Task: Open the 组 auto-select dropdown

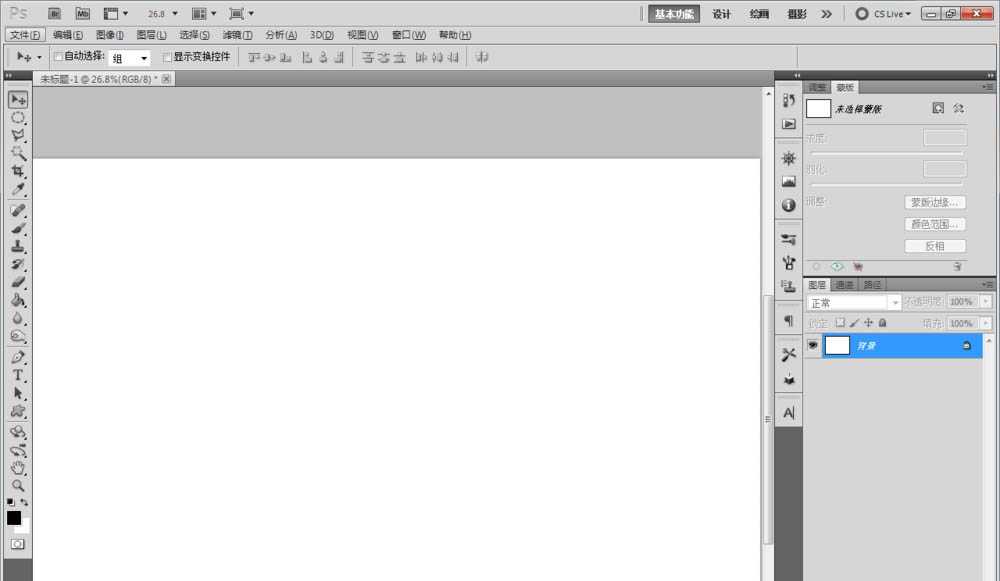Action: [x=129, y=58]
